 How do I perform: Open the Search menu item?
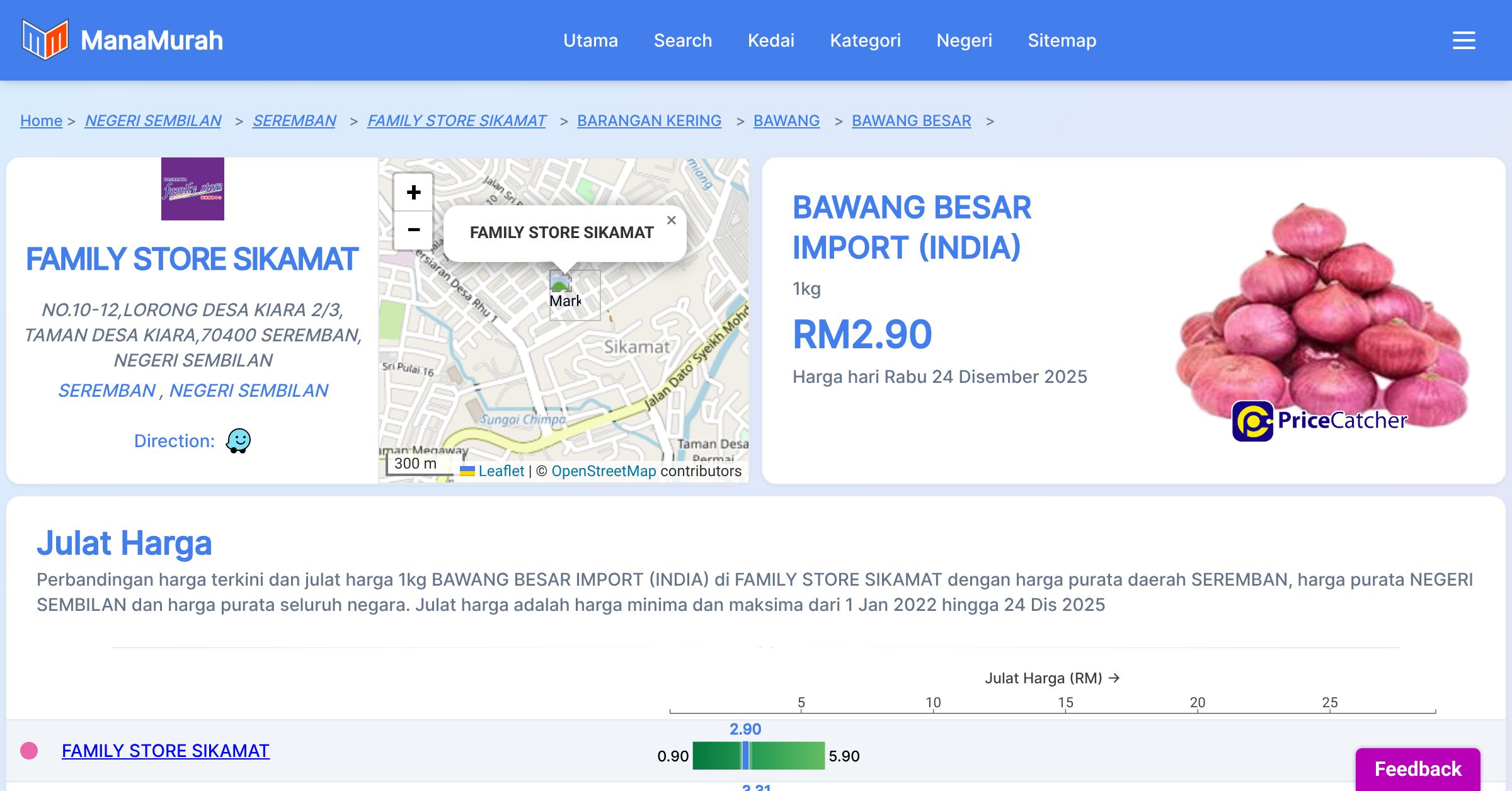coord(682,40)
